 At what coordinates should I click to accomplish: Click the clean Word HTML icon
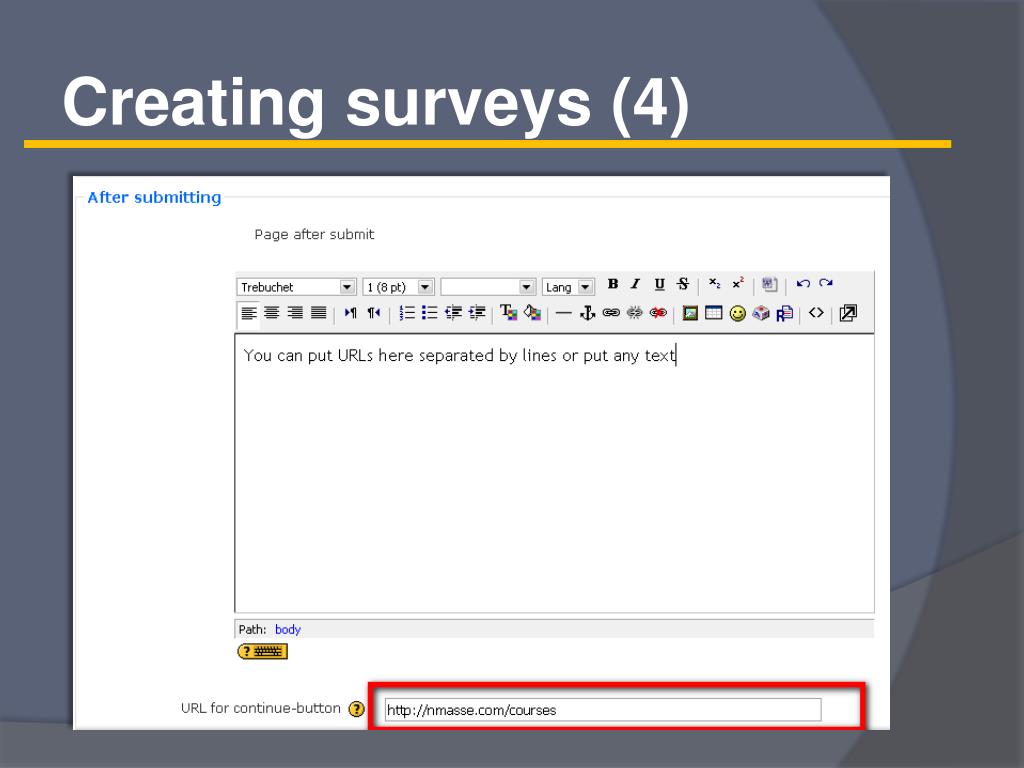click(x=769, y=284)
